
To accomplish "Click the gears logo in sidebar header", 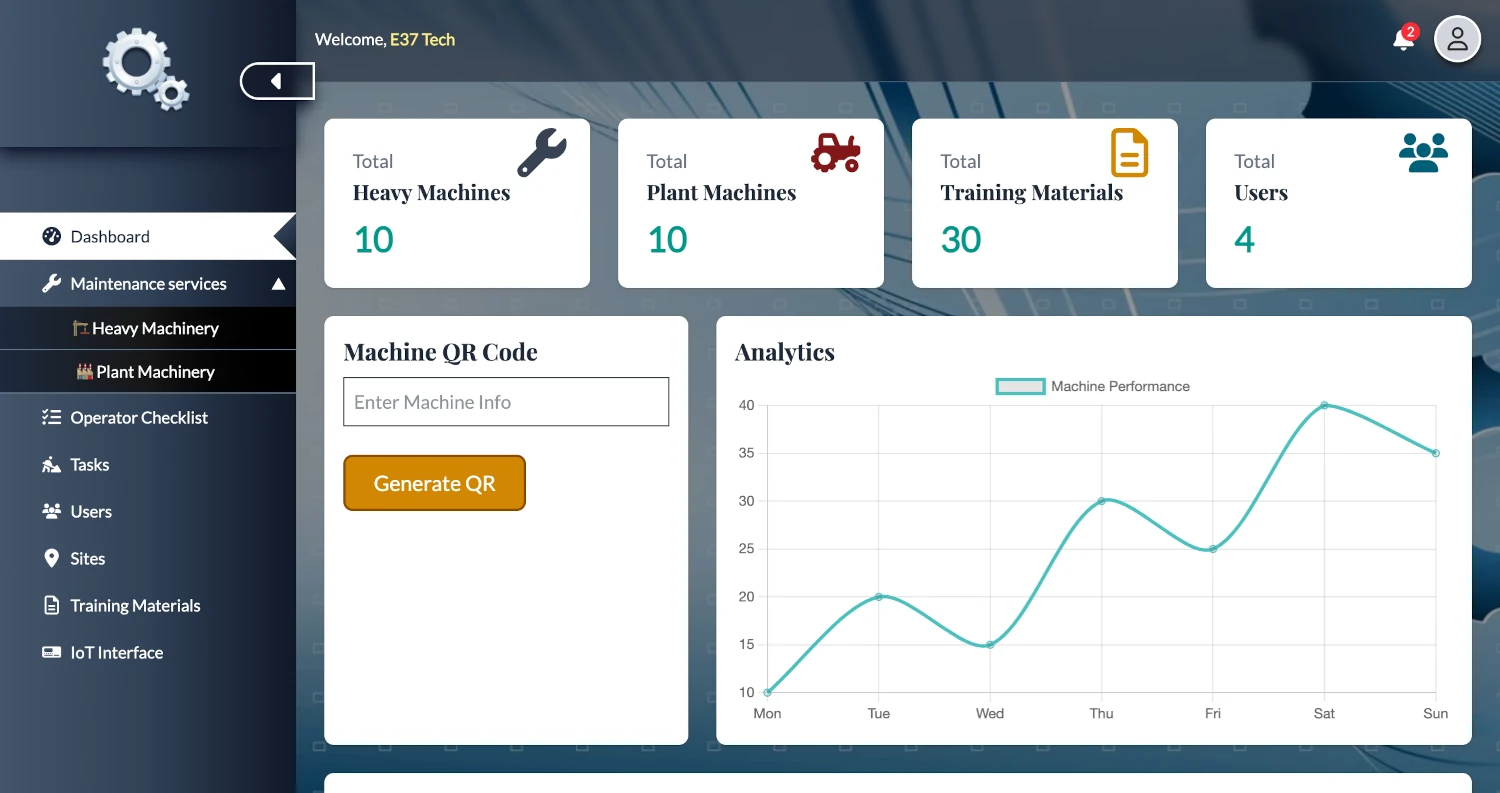I will (x=146, y=68).
